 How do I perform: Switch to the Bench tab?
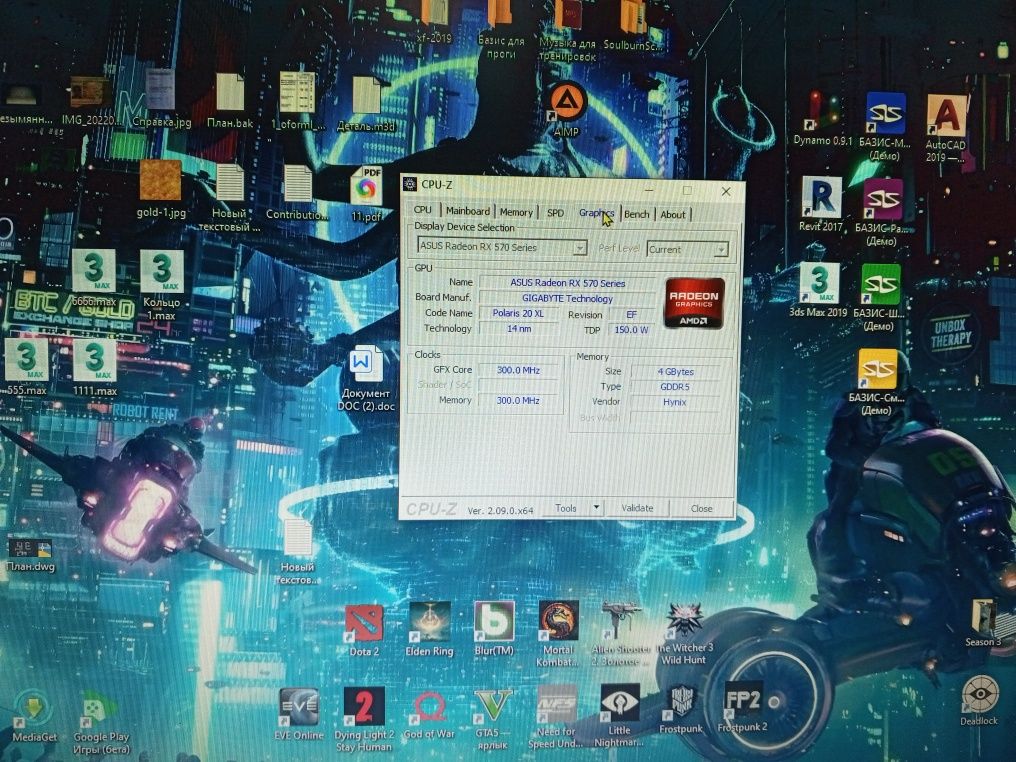click(x=636, y=214)
